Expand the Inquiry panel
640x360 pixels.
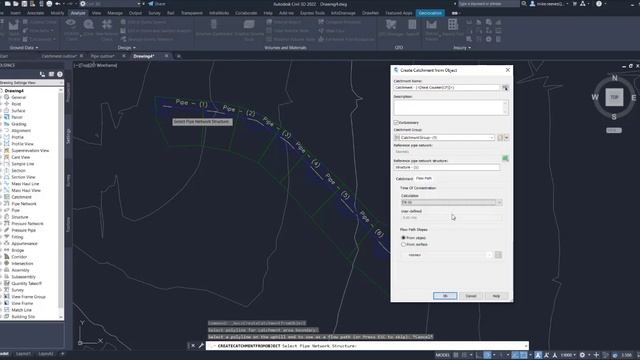coord(462,48)
